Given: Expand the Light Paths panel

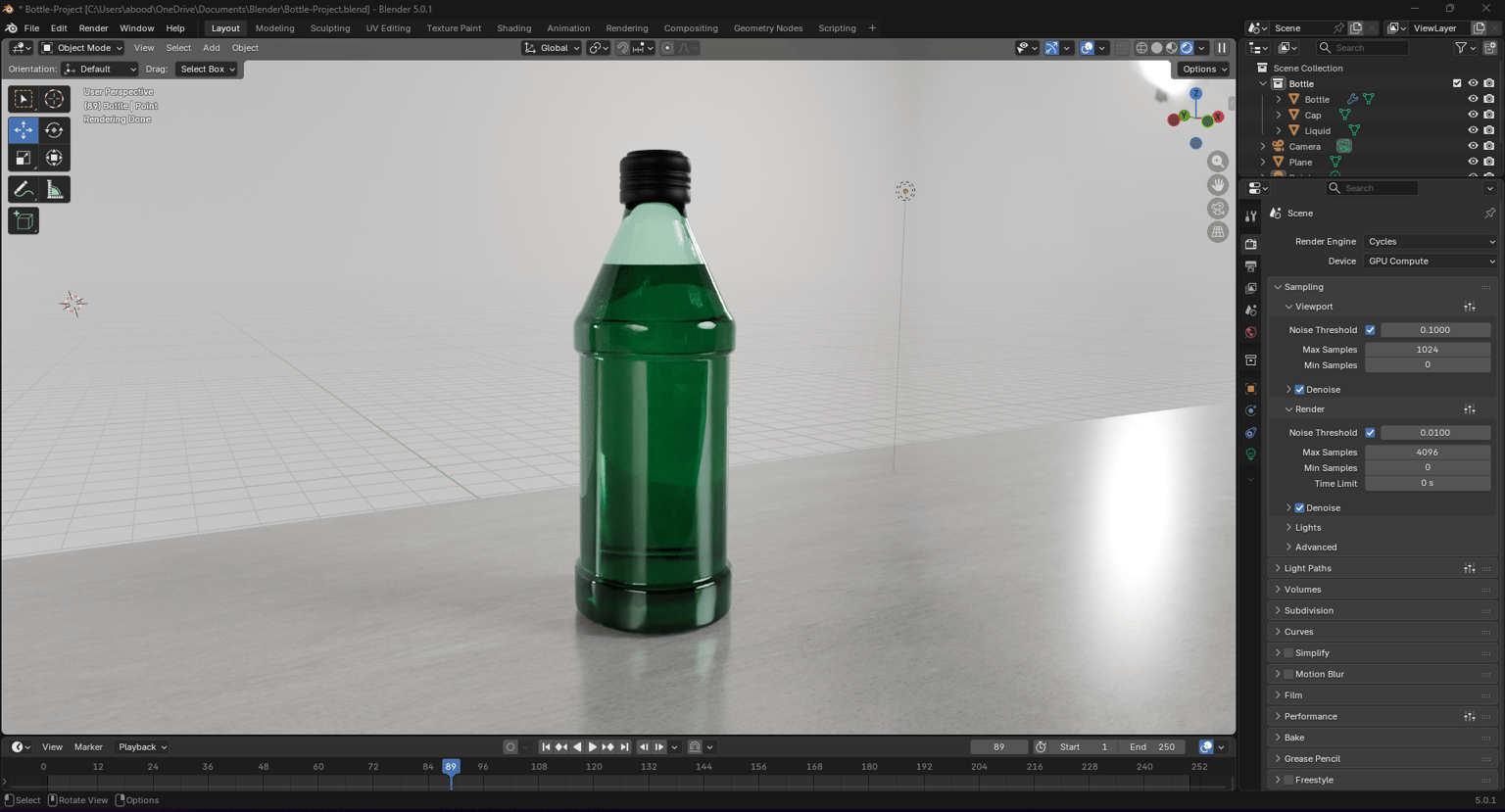Looking at the screenshot, I should (x=1307, y=568).
